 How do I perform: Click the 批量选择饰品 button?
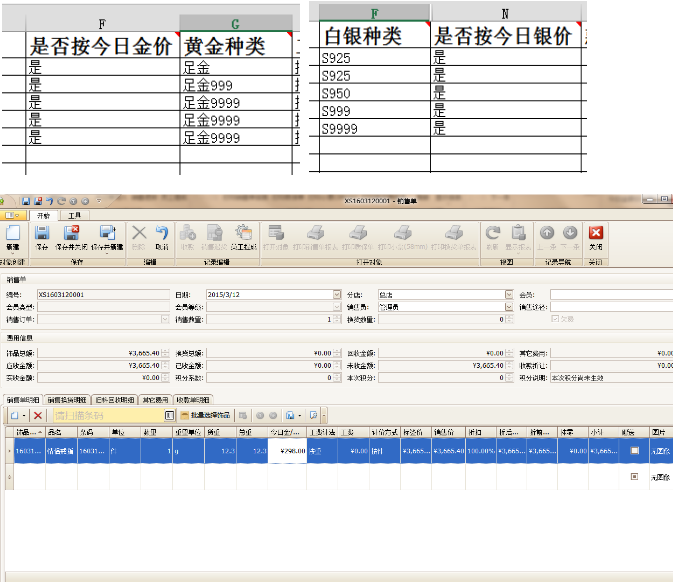point(206,415)
